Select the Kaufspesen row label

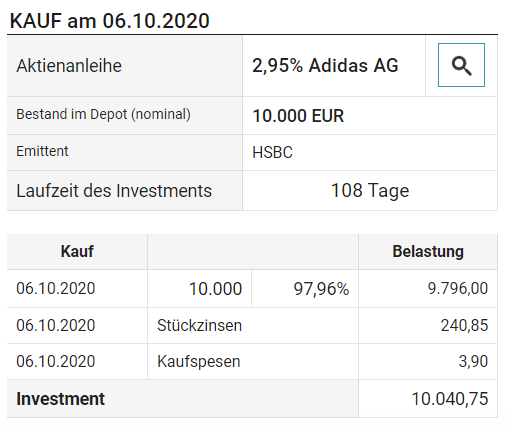(199, 362)
